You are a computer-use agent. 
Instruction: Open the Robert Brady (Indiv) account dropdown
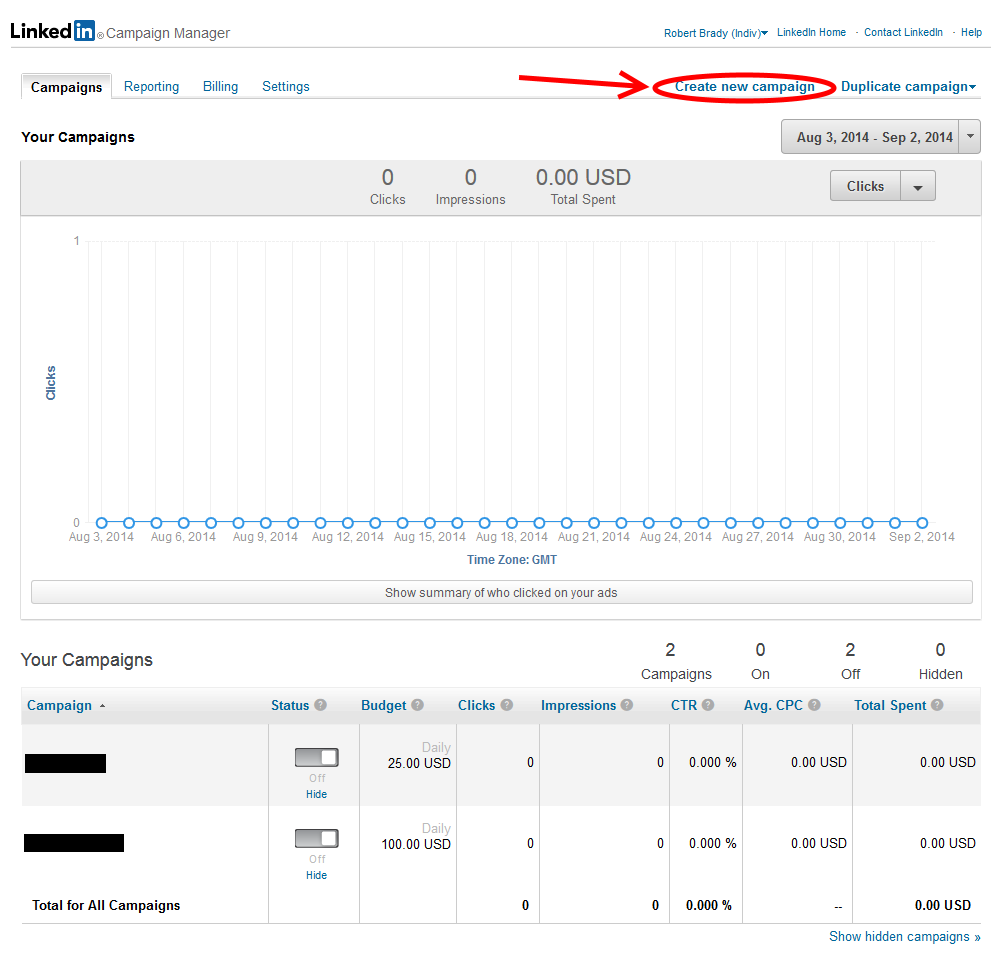pos(716,33)
